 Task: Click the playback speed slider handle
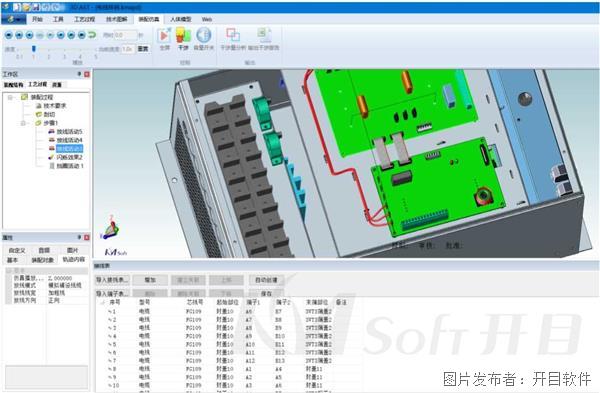click(x=34, y=49)
